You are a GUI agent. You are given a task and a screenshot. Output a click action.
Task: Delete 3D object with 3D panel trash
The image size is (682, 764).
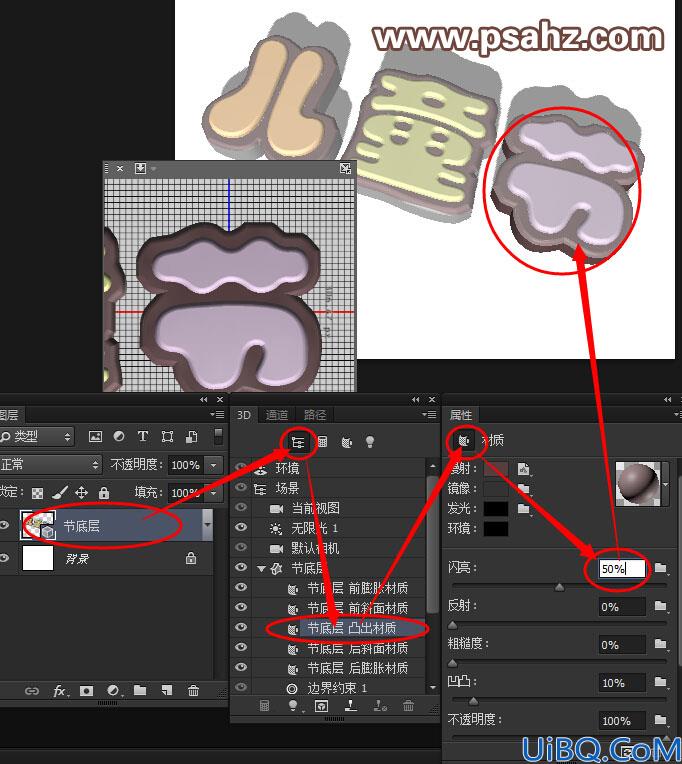click(408, 706)
